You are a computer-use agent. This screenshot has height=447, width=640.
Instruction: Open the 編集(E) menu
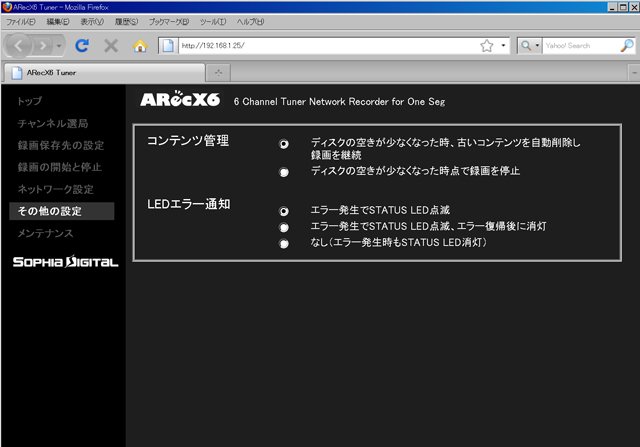[x=58, y=22]
